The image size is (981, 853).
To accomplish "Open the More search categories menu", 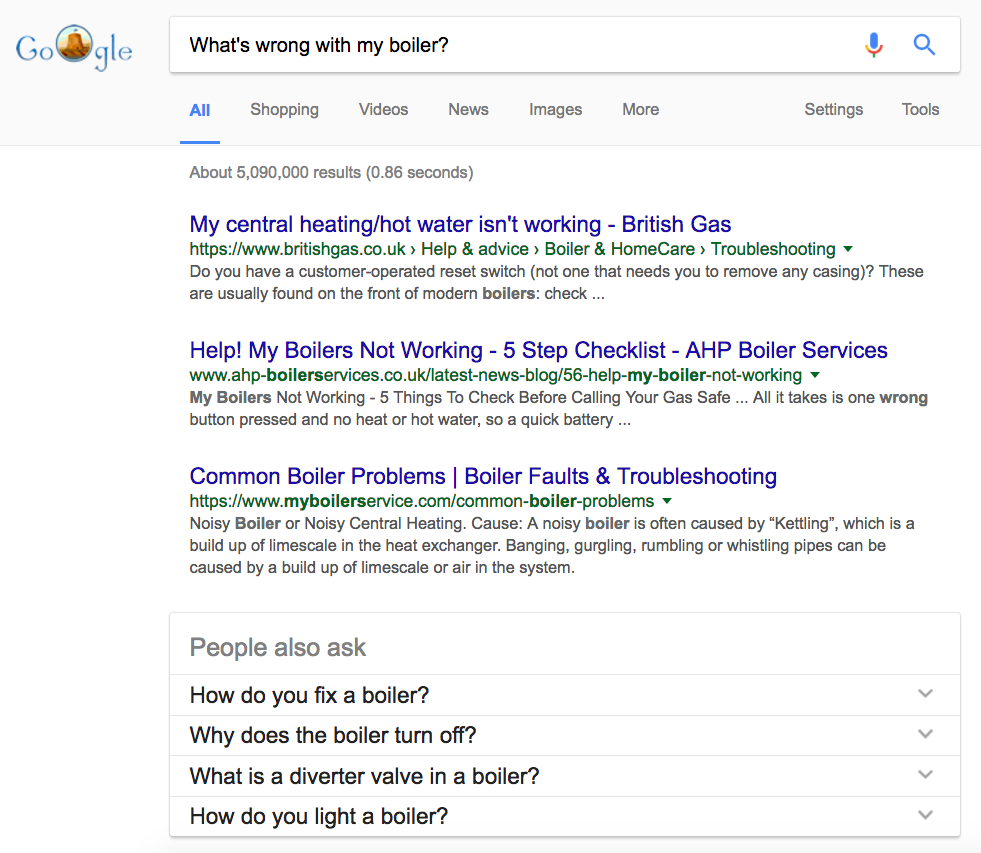I will pyautogui.click(x=640, y=110).
